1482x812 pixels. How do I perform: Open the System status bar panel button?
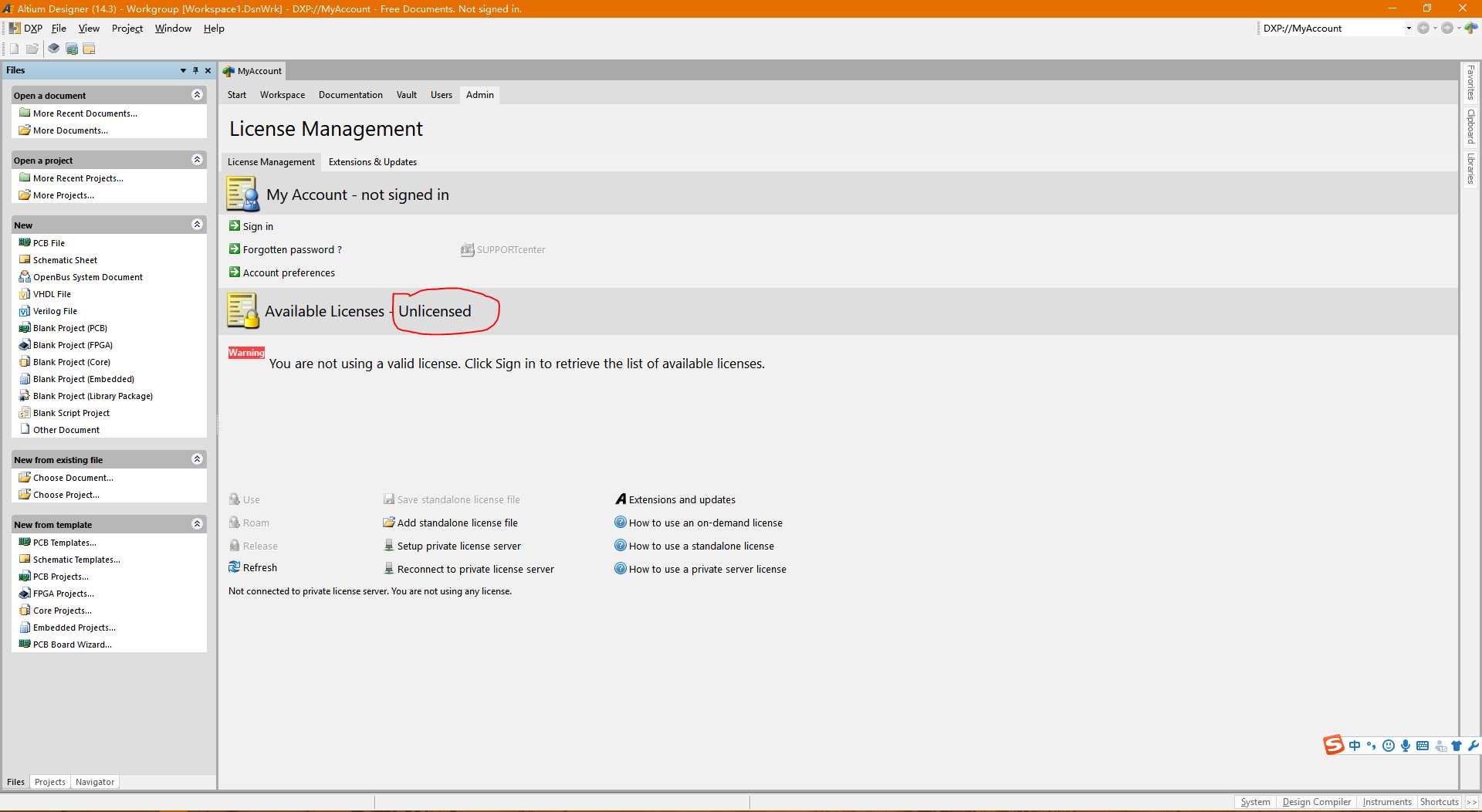click(x=1255, y=802)
